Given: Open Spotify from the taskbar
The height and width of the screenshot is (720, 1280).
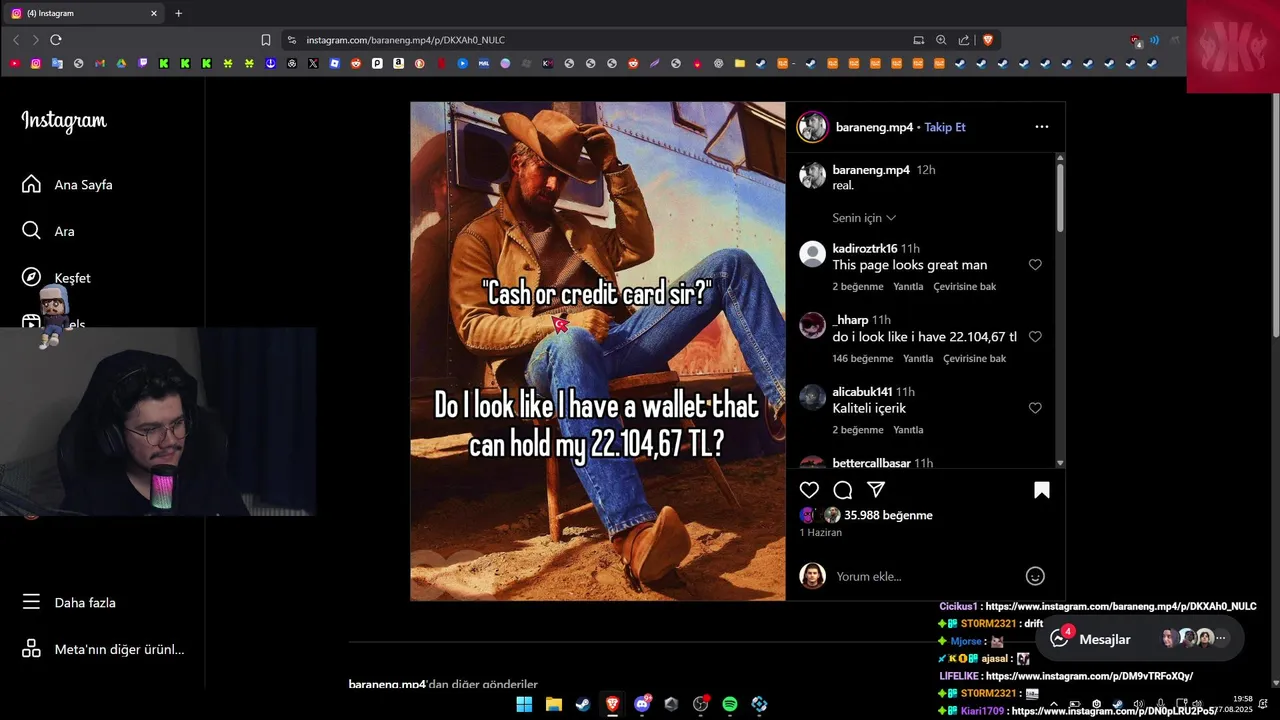Looking at the screenshot, I should tap(730, 704).
